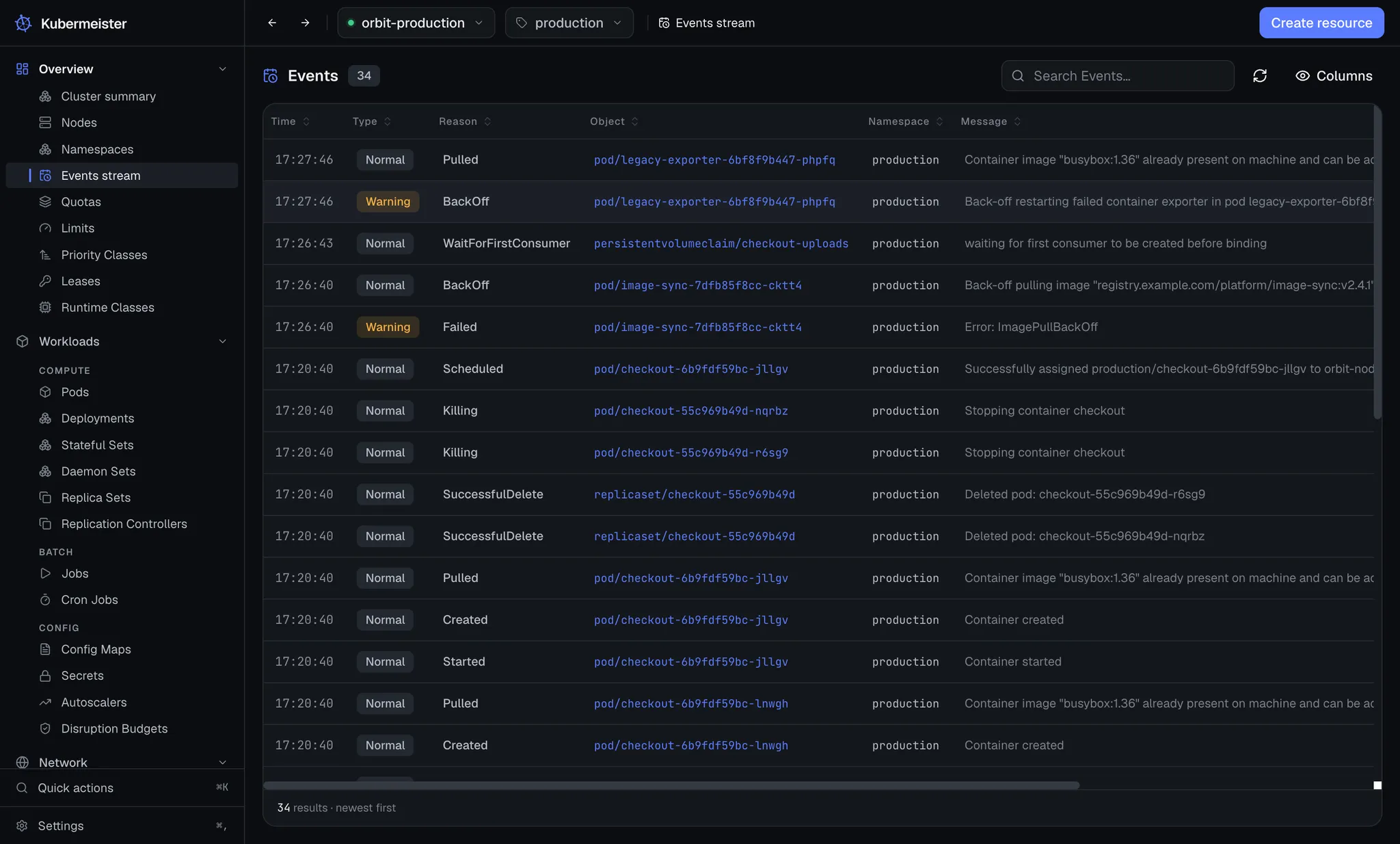Viewport: 1400px width, 844px height.
Task: Go forward with the right arrow
Action: 305,23
